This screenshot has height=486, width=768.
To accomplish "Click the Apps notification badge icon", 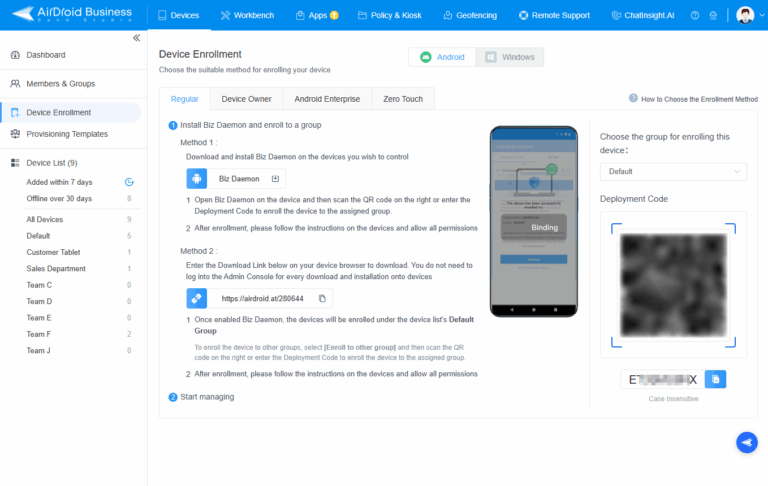I will [x=335, y=15].
